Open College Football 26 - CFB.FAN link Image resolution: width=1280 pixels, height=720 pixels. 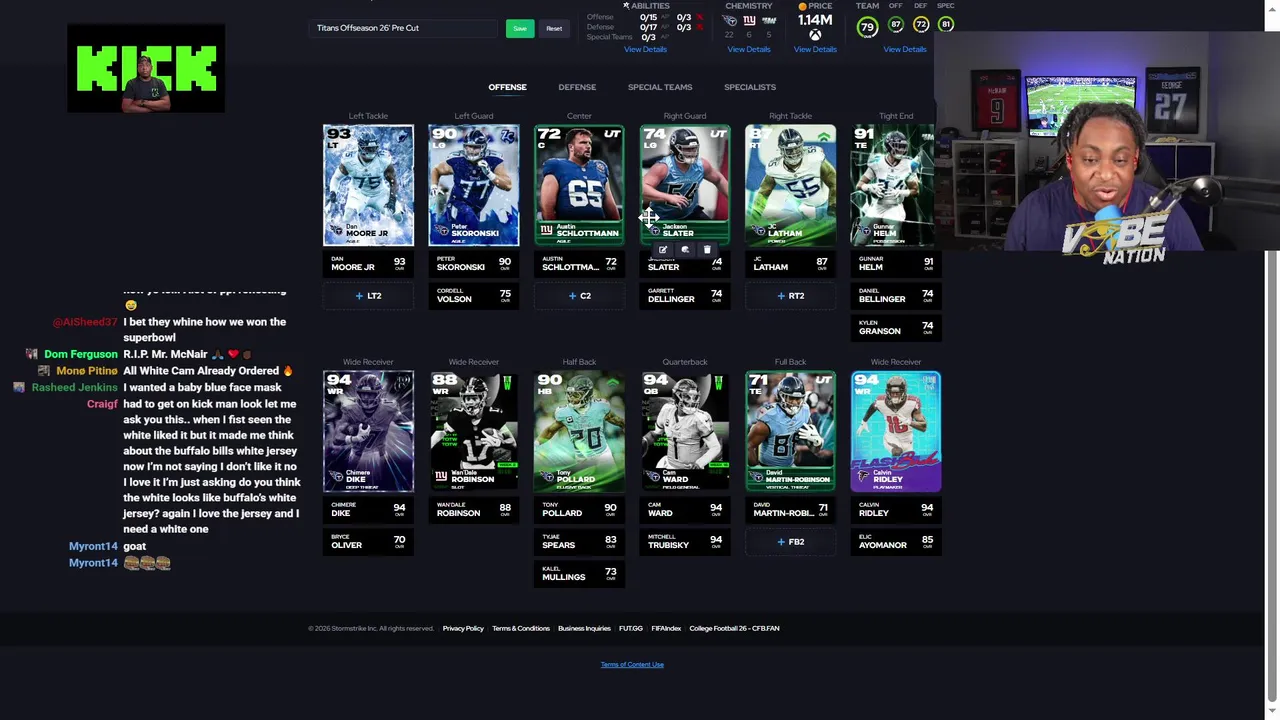click(x=734, y=628)
